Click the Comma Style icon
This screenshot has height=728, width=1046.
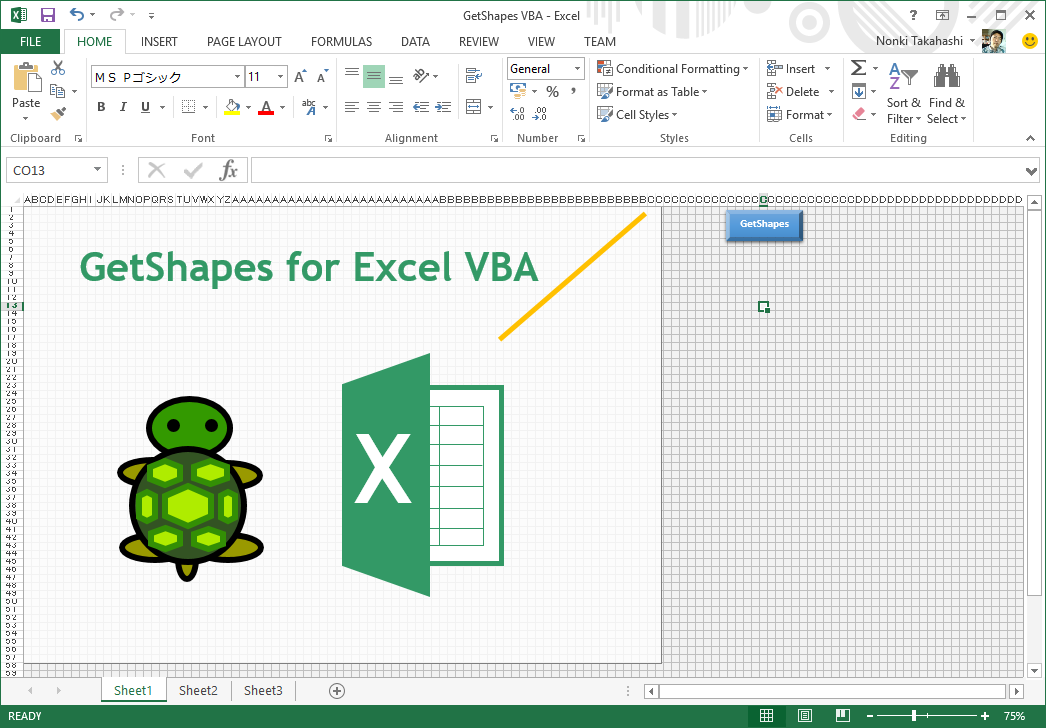coord(573,90)
